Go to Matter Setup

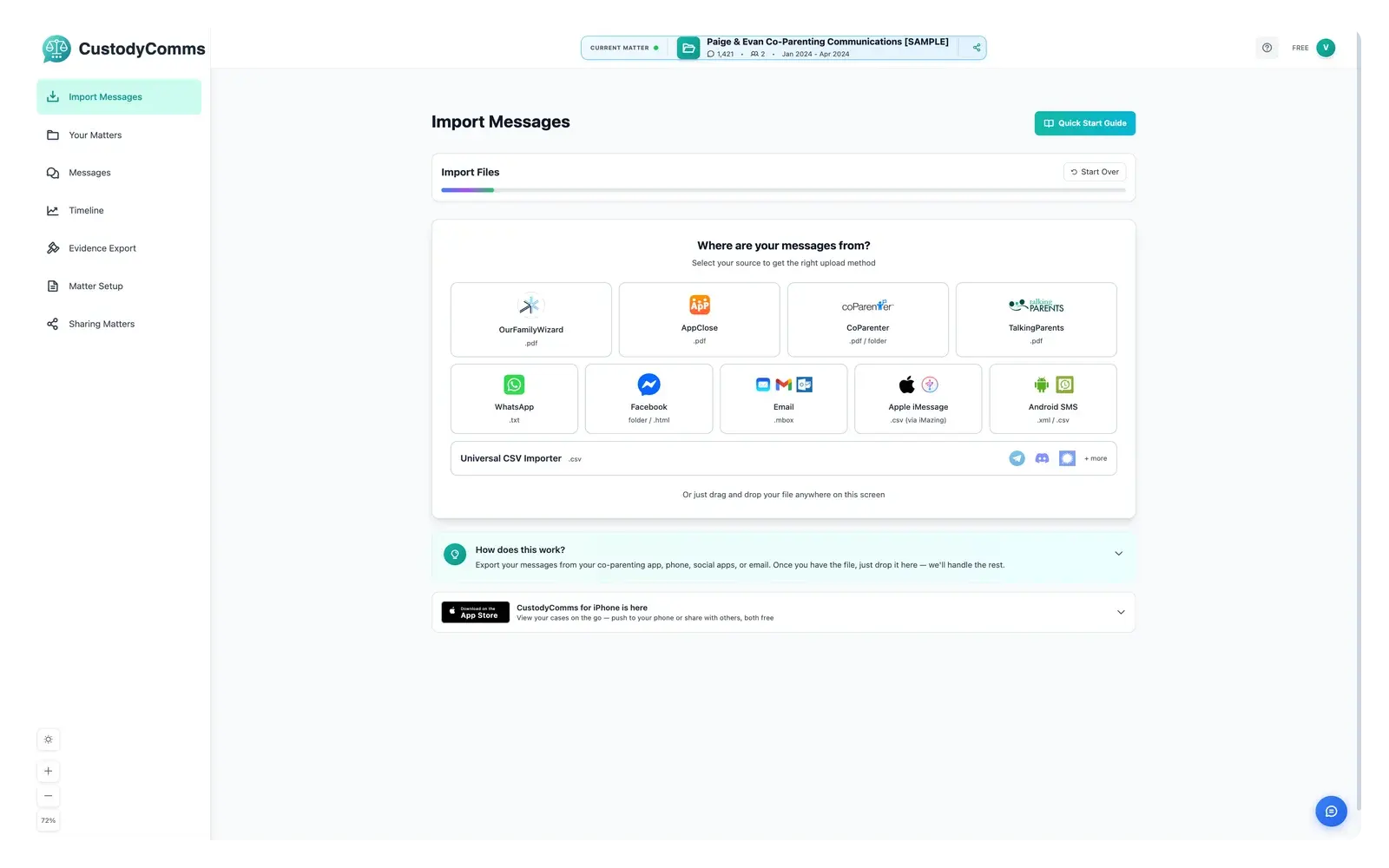pos(119,286)
